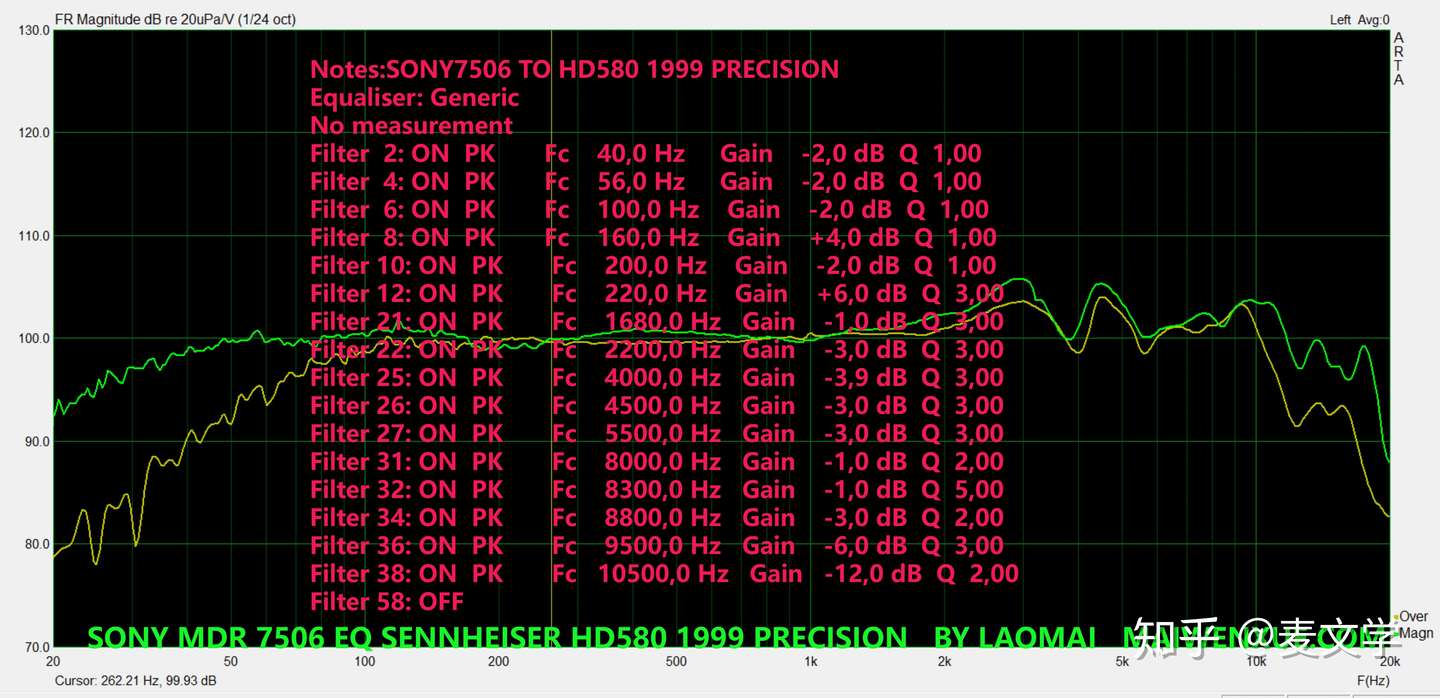Click the 'Filter 38' 10500,0 Hz row

(664, 573)
